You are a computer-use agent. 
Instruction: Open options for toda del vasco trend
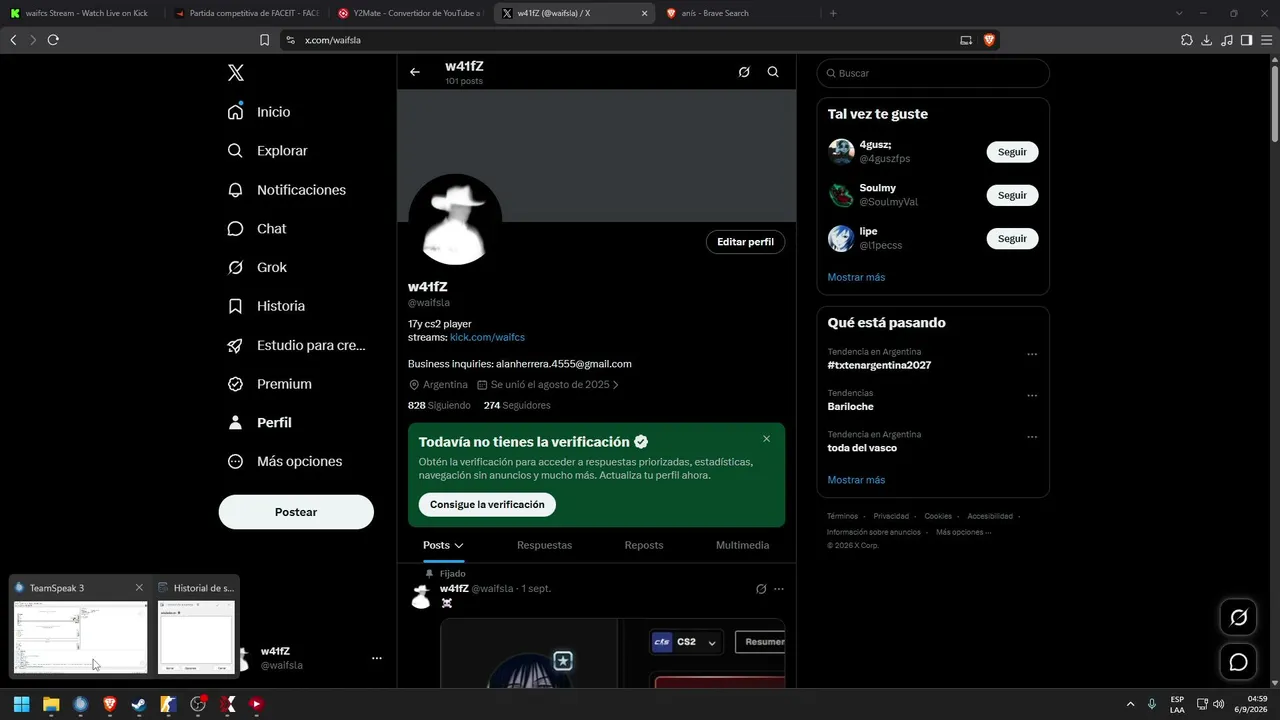point(1032,437)
